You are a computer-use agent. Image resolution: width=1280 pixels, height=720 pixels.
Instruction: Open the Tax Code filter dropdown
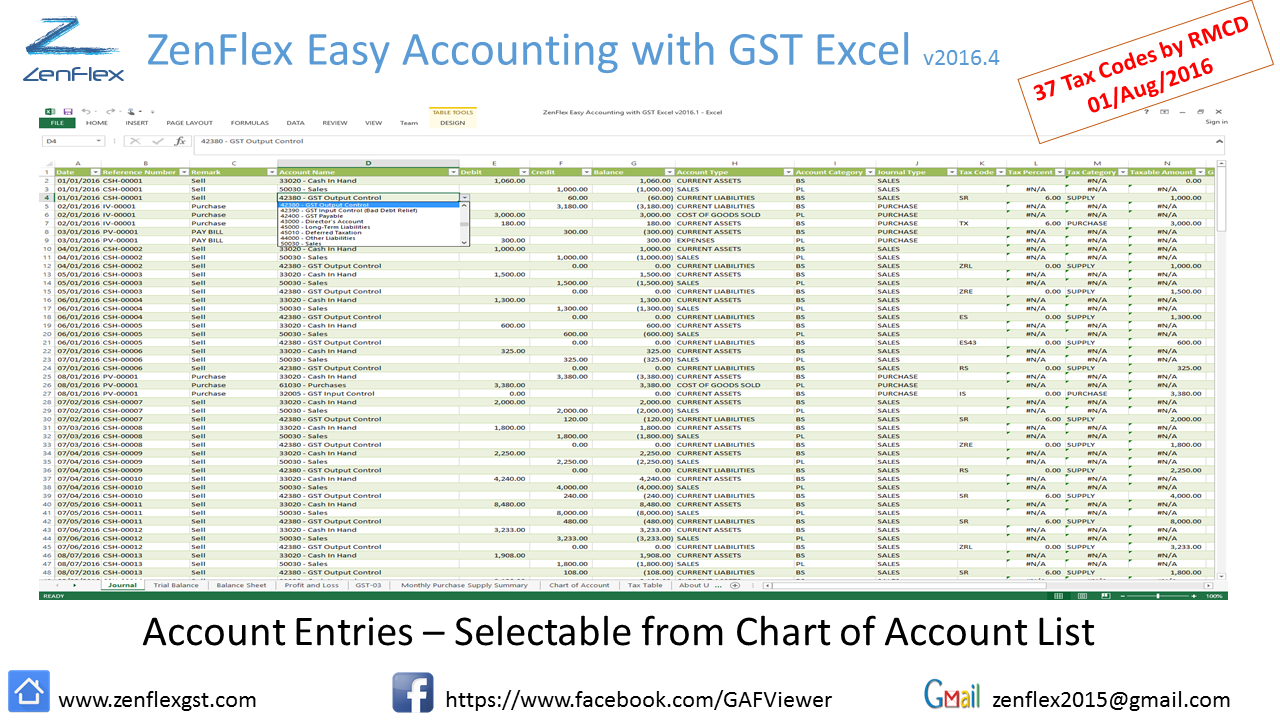click(1000, 172)
